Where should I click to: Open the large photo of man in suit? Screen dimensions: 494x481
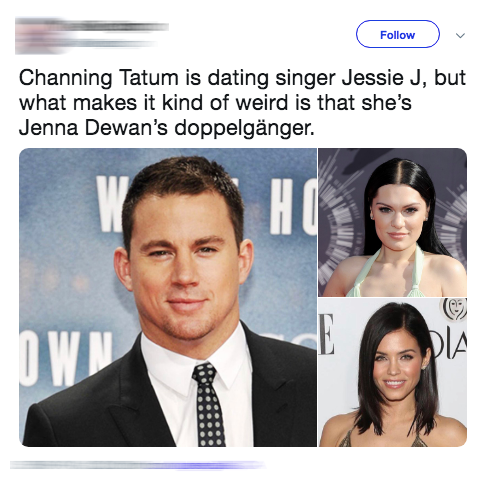(x=168, y=297)
